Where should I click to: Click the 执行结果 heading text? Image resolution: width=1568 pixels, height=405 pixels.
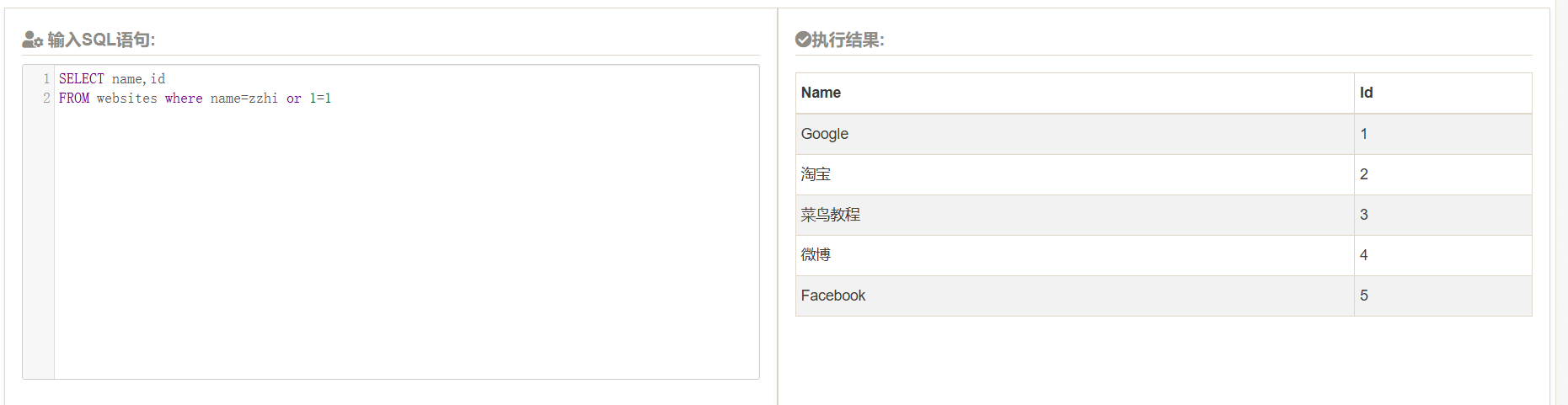[x=848, y=40]
